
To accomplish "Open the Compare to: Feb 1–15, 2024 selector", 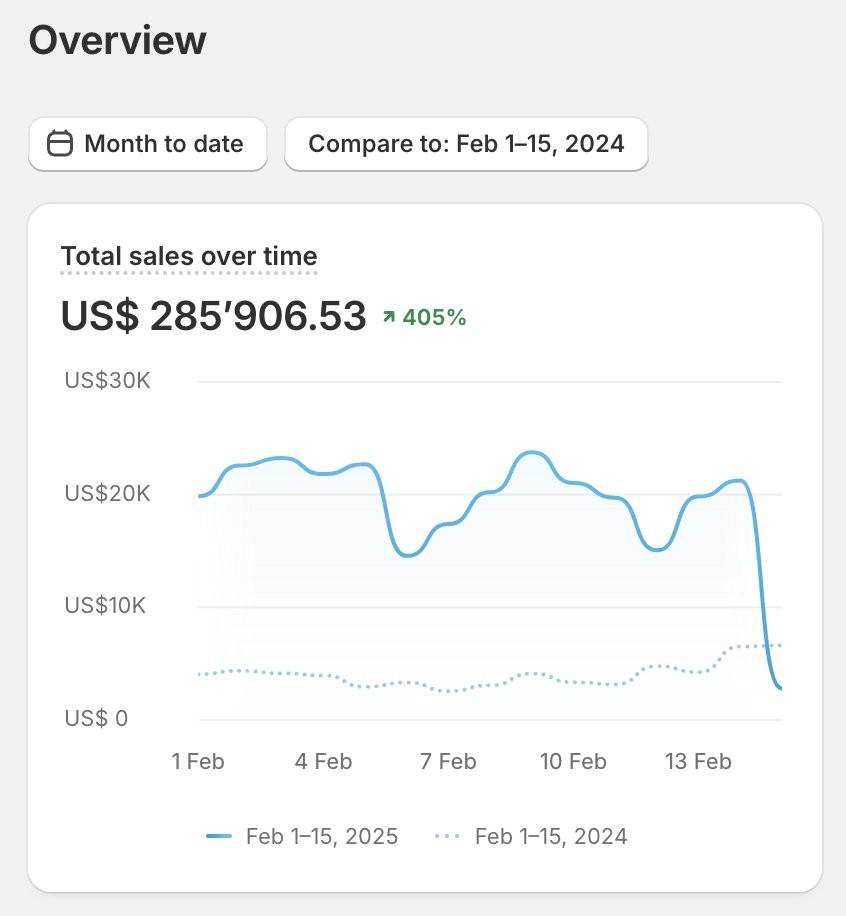I will pyautogui.click(x=466, y=144).
